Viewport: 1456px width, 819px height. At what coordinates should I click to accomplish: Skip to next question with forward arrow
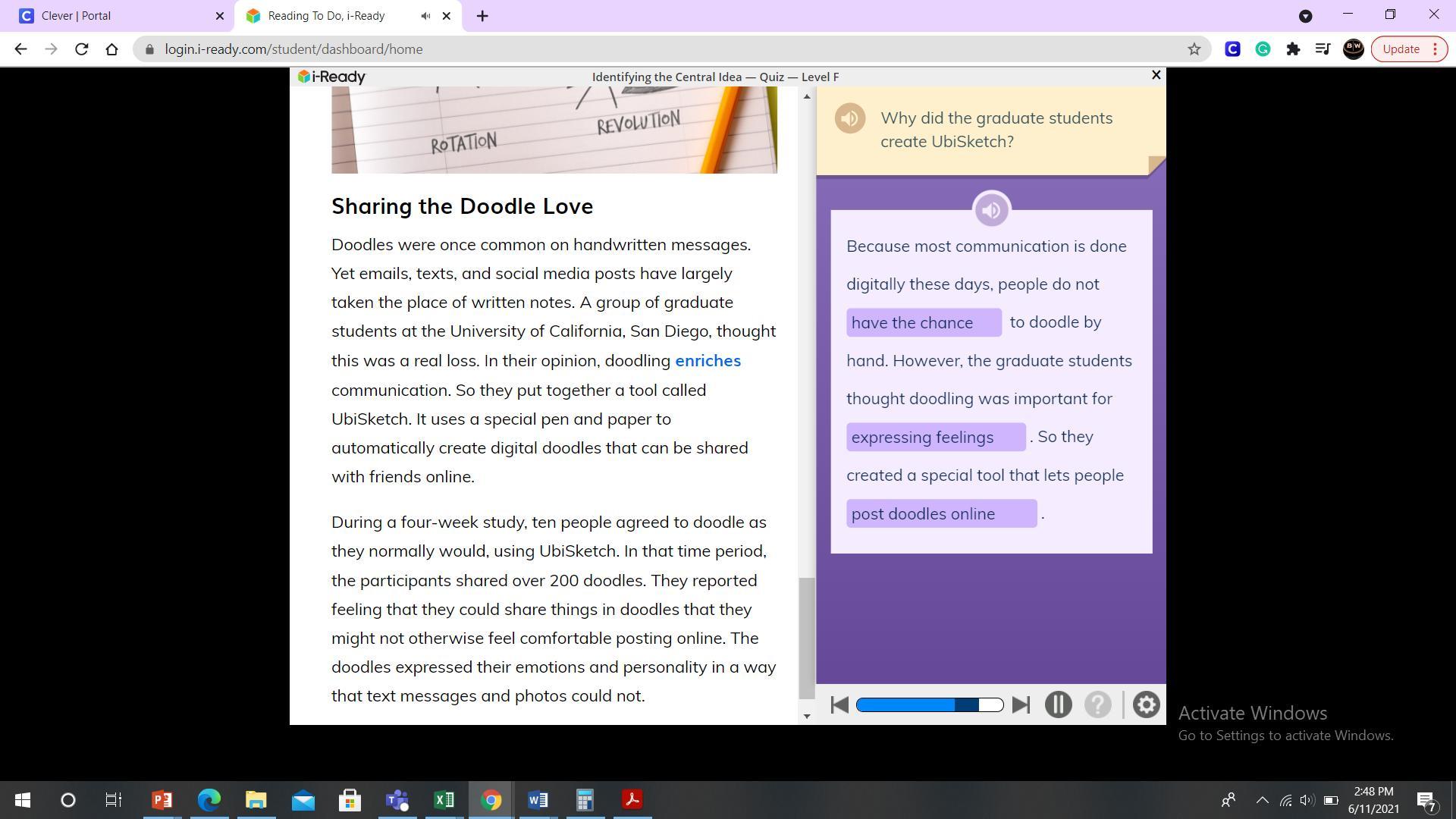pyautogui.click(x=1021, y=705)
